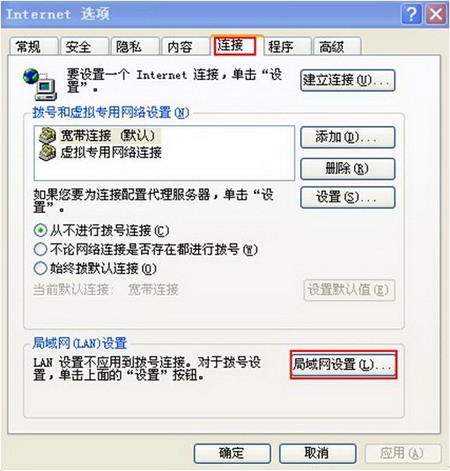Switch to the 高级 tab
The width and height of the screenshot is (450, 471).
337,46
